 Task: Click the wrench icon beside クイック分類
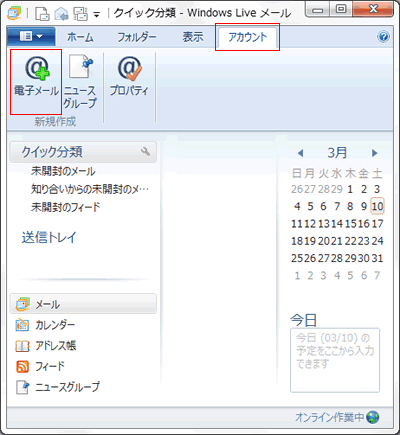[145, 152]
